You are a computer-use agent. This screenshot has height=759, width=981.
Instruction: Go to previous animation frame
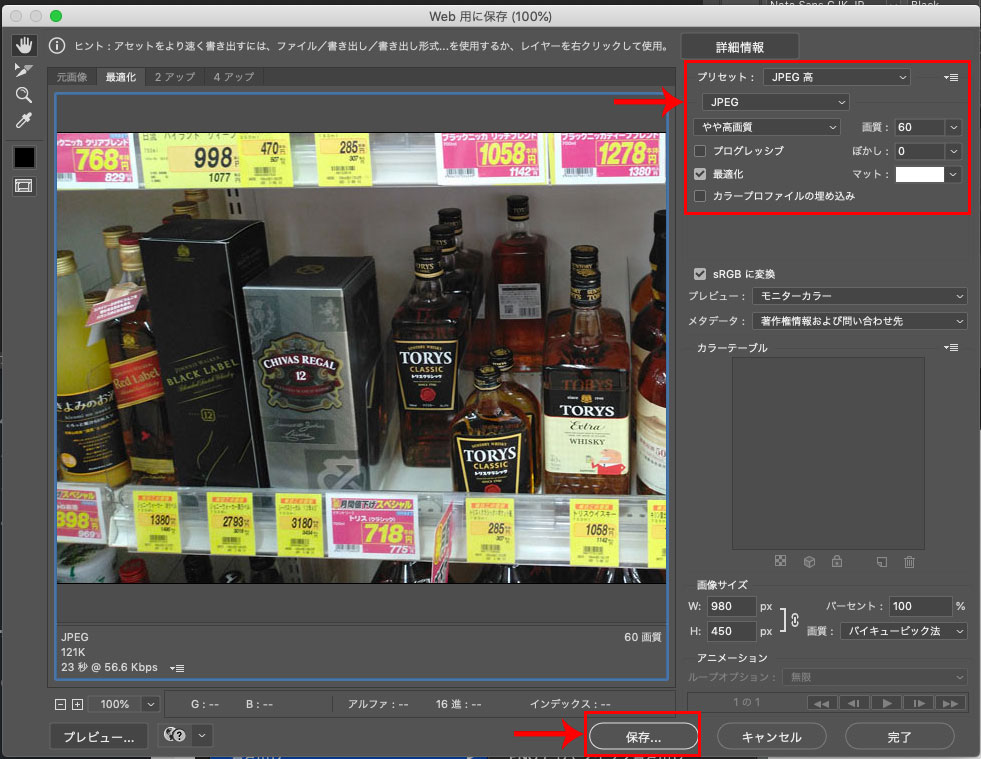point(854,703)
